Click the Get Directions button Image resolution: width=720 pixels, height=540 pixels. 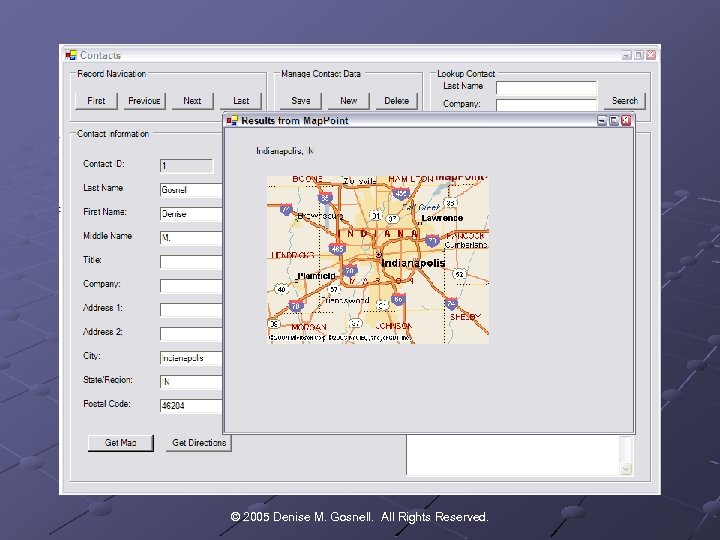pos(199,443)
